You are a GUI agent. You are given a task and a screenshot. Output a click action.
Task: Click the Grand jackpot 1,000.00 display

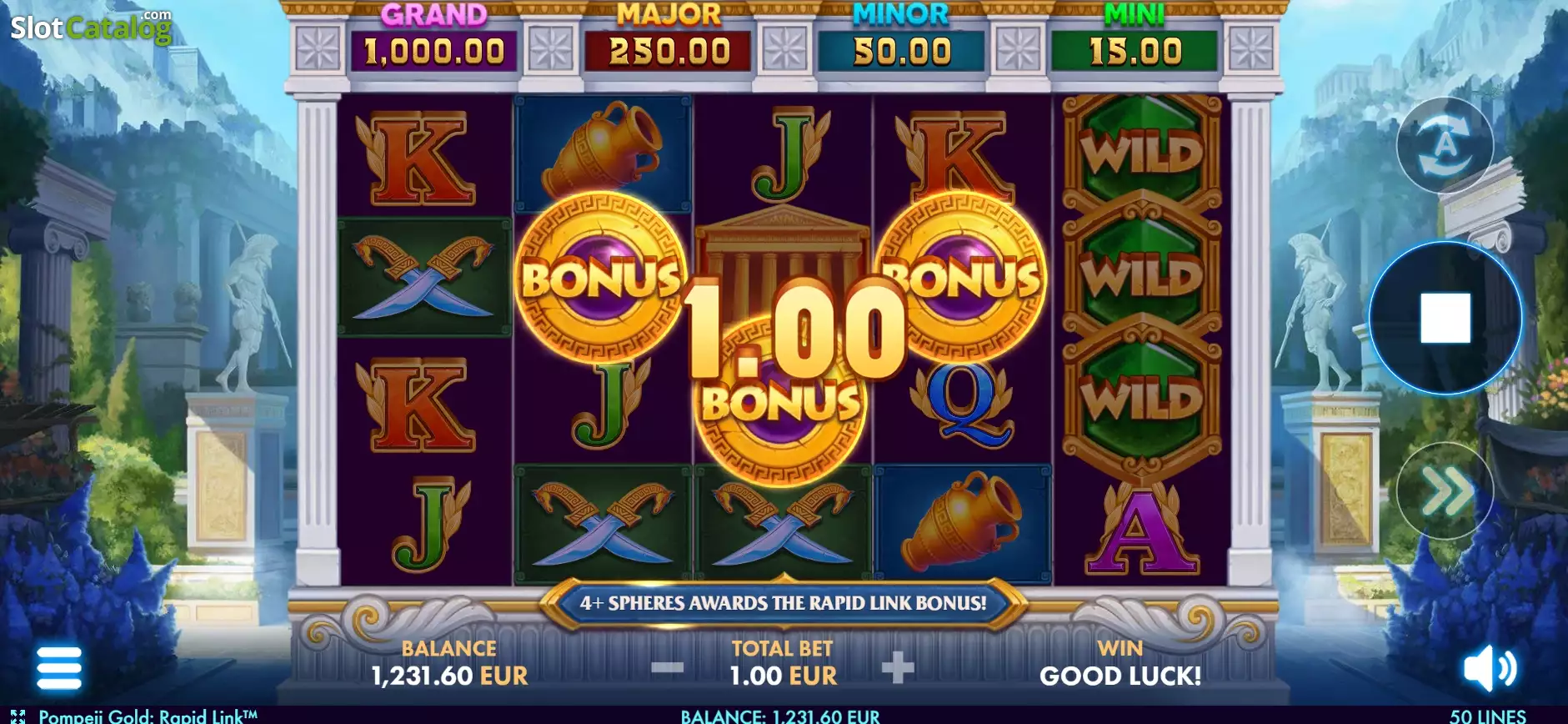[x=434, y=51]
